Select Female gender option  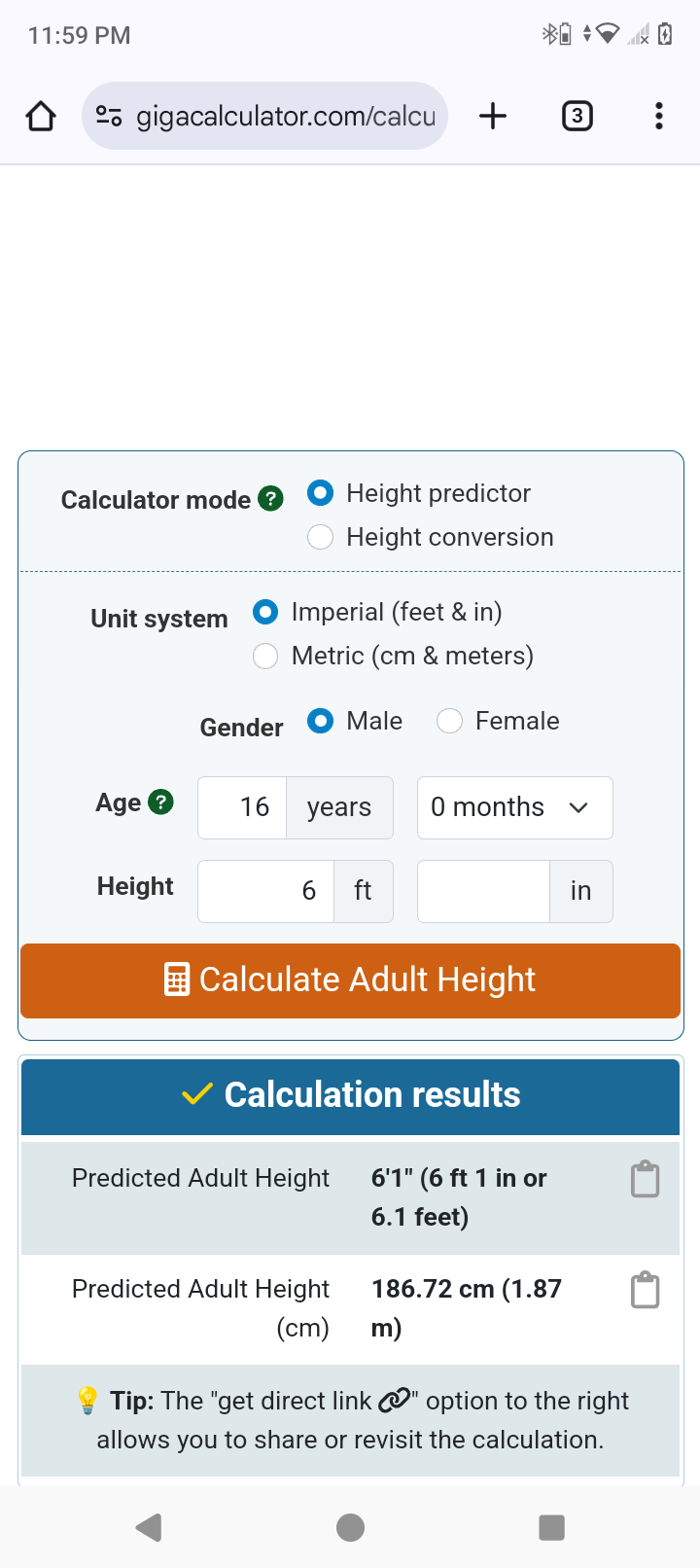449,721
